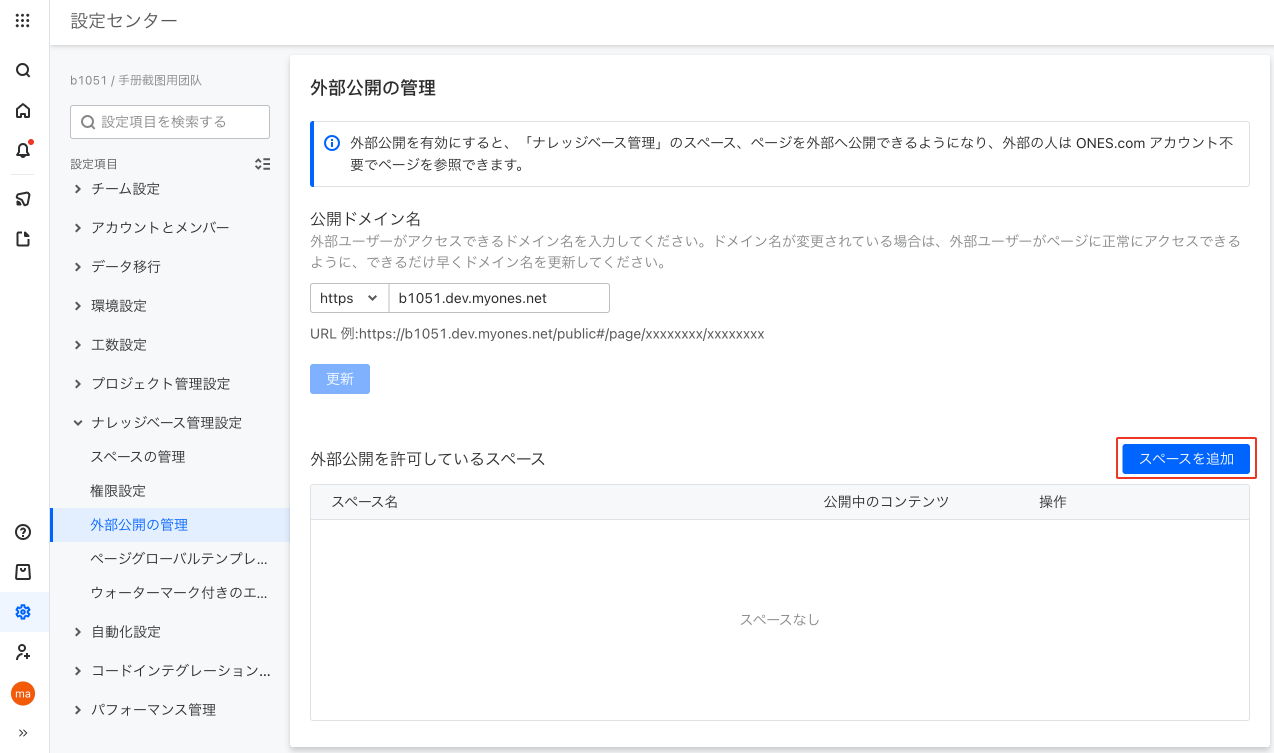
Task: Expand the left sidebar with double-arrow icon
Action: [23, 733]
